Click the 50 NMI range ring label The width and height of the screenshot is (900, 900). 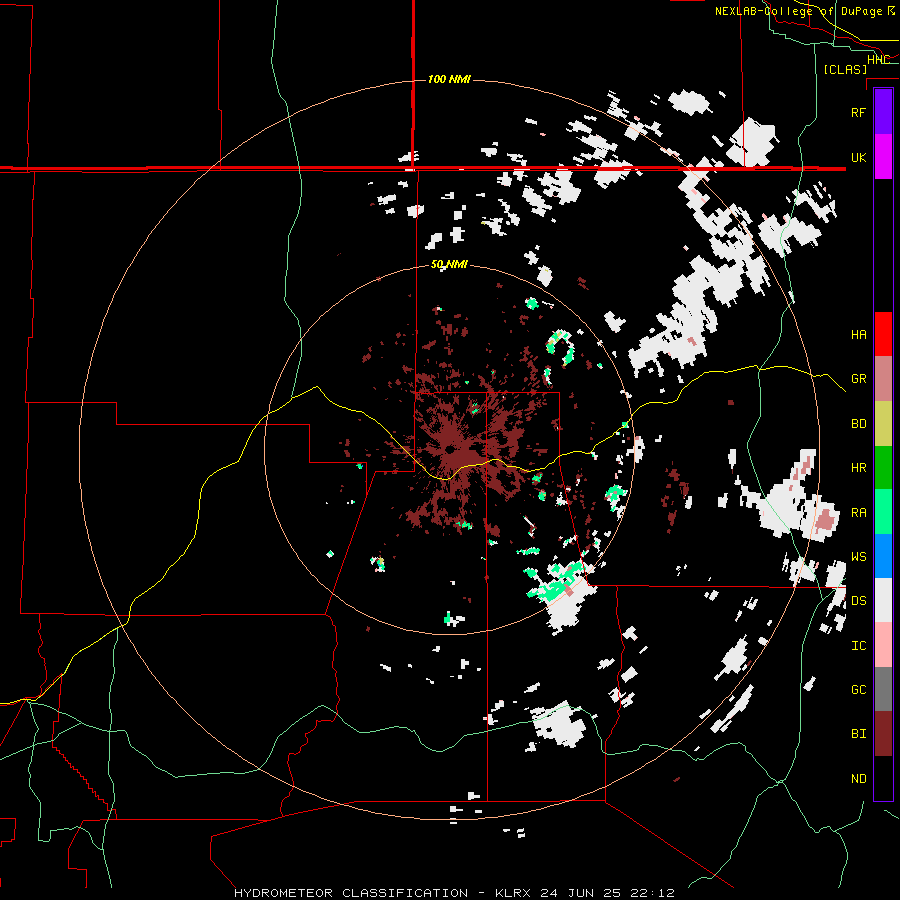[449, 265]
